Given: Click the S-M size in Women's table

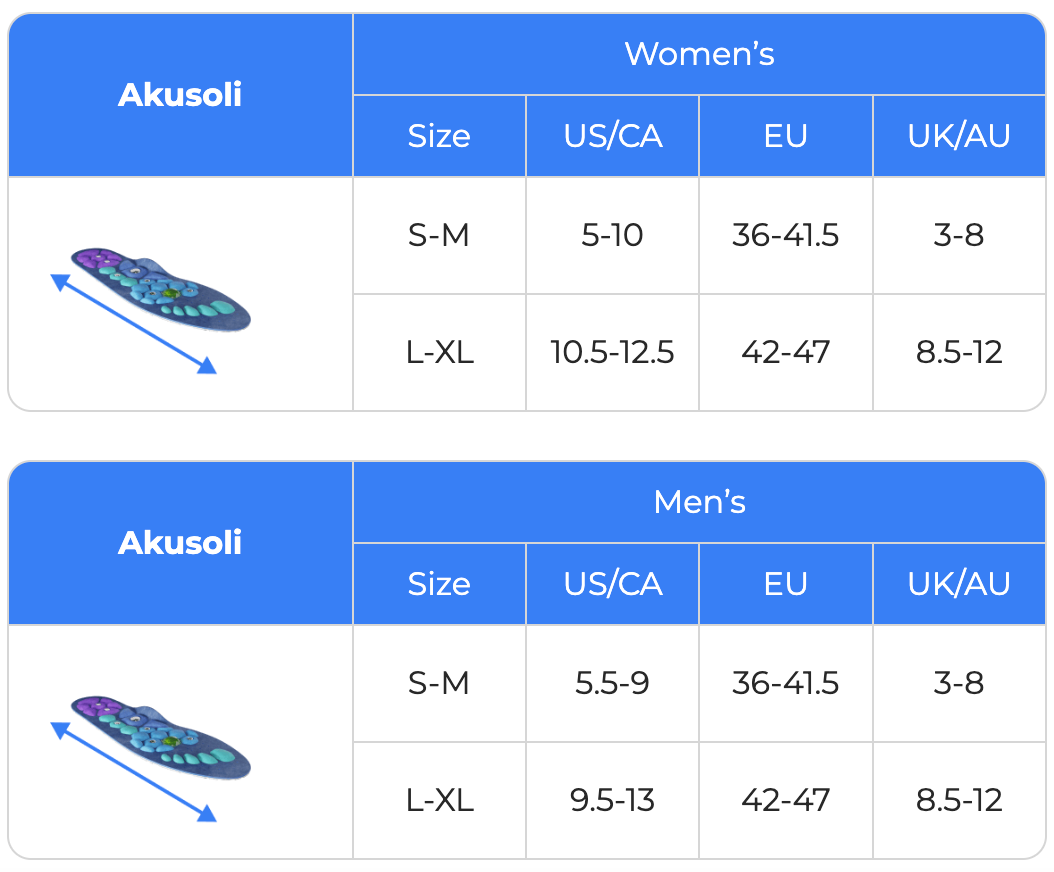Looking at the screenshot, I should click(x=439, y=236).
